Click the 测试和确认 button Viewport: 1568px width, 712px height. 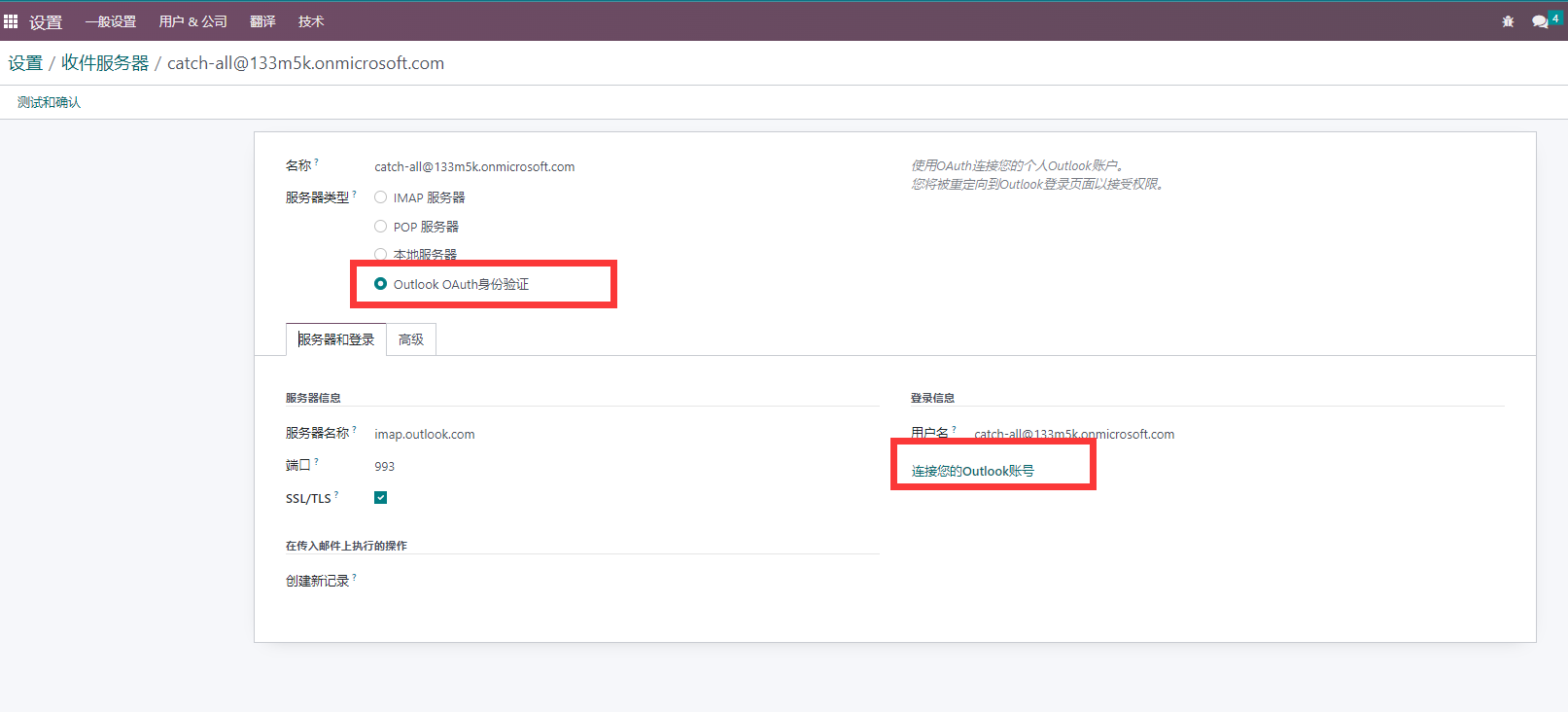pyautogui.click(x=49, y=102)
